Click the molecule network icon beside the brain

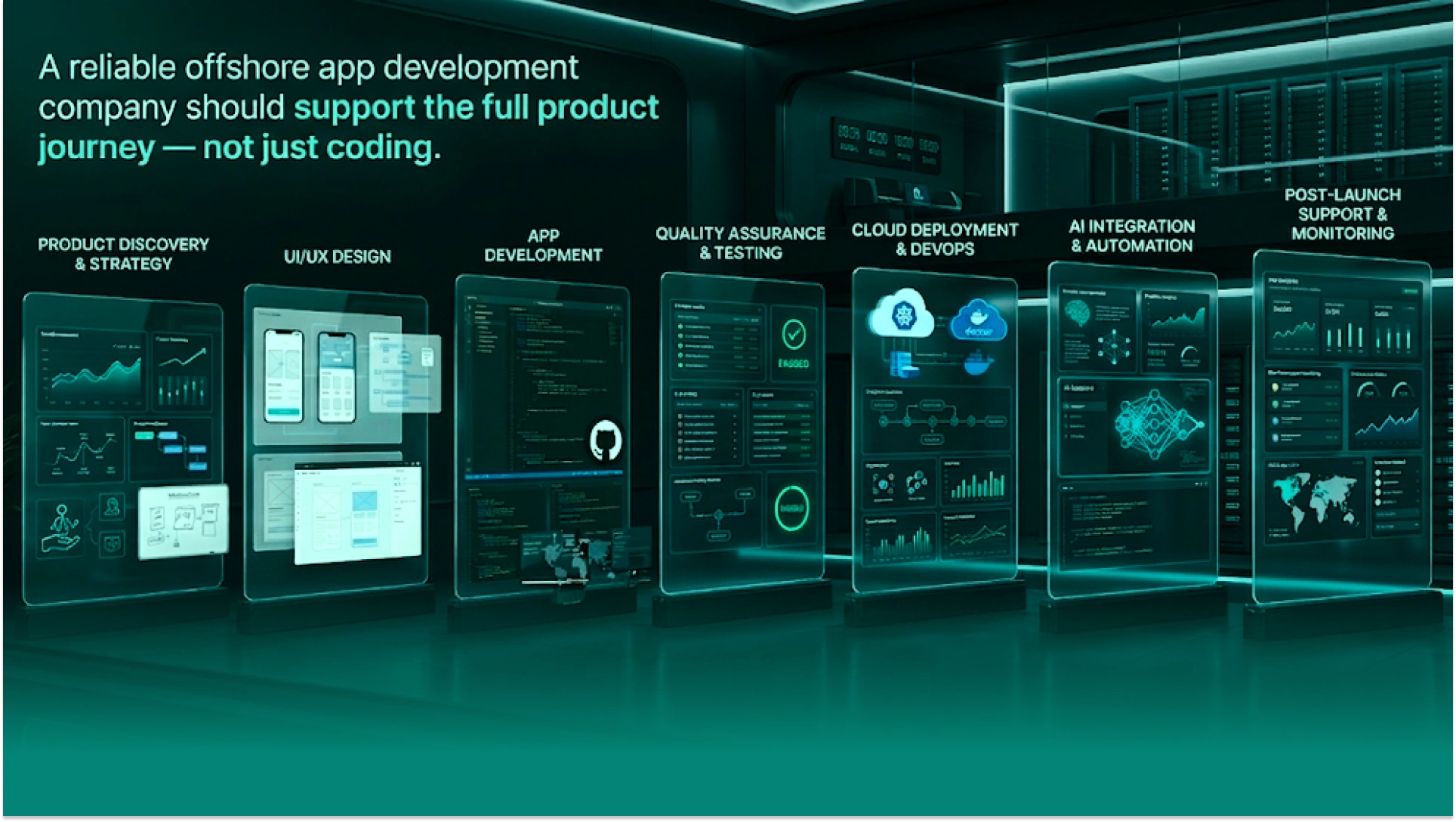1114,348
